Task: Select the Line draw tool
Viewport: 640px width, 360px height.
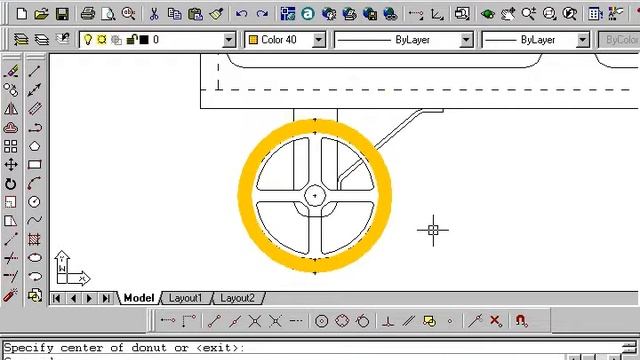Action: [35, 71]
